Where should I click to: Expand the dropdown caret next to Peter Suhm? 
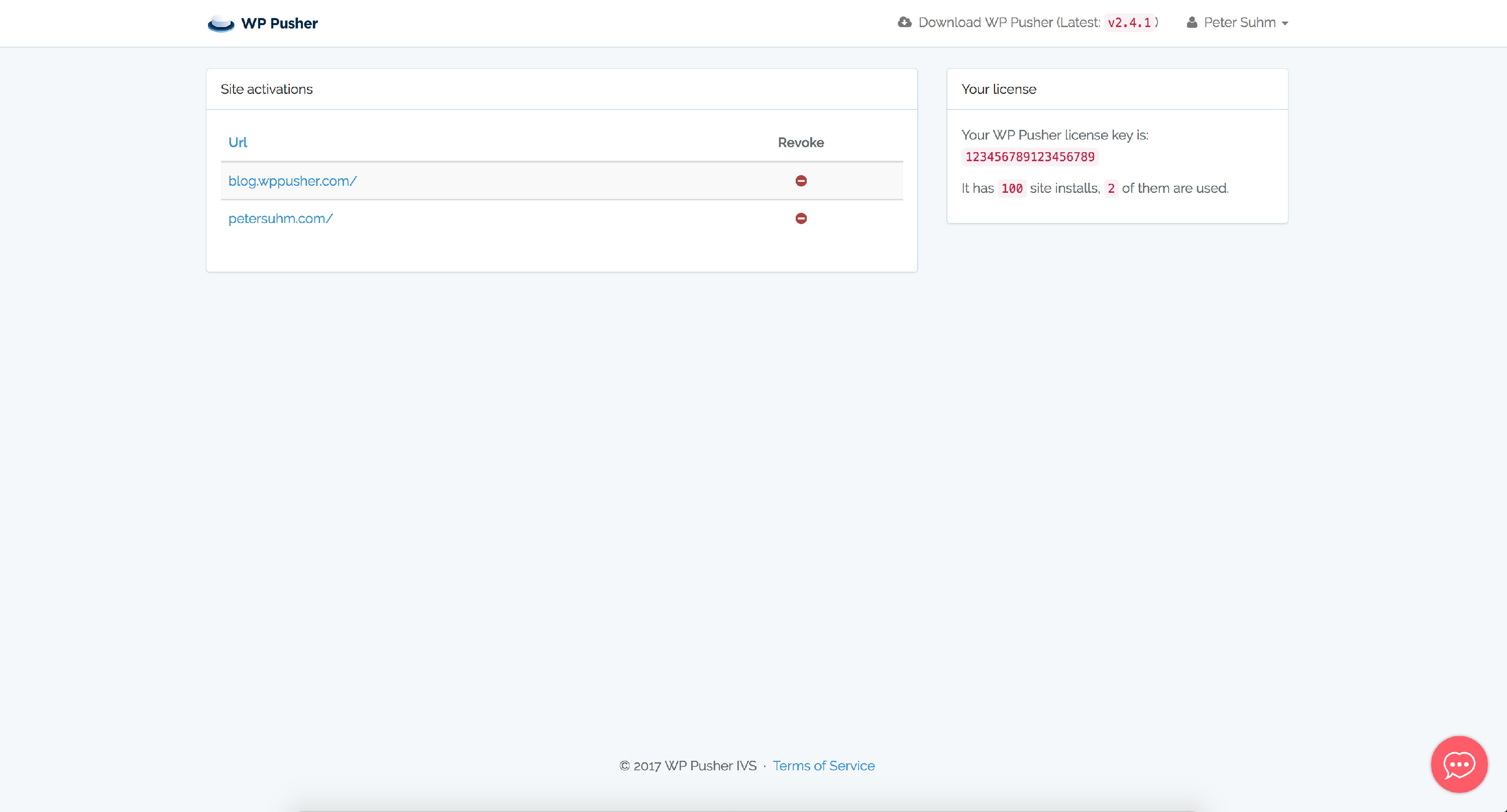coord(1285,24)
